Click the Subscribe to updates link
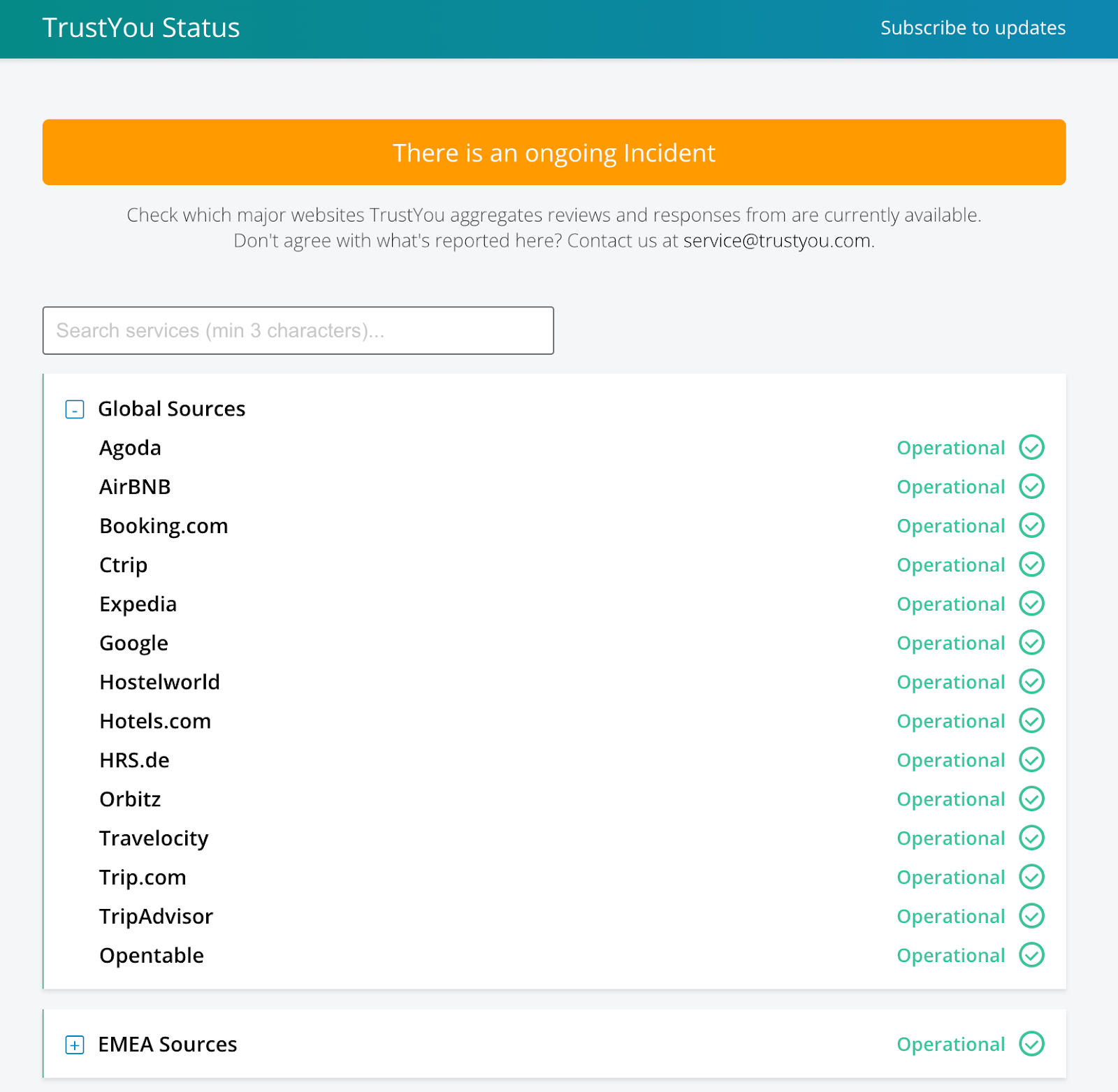1118x1092 pixels. pos(973,28)
